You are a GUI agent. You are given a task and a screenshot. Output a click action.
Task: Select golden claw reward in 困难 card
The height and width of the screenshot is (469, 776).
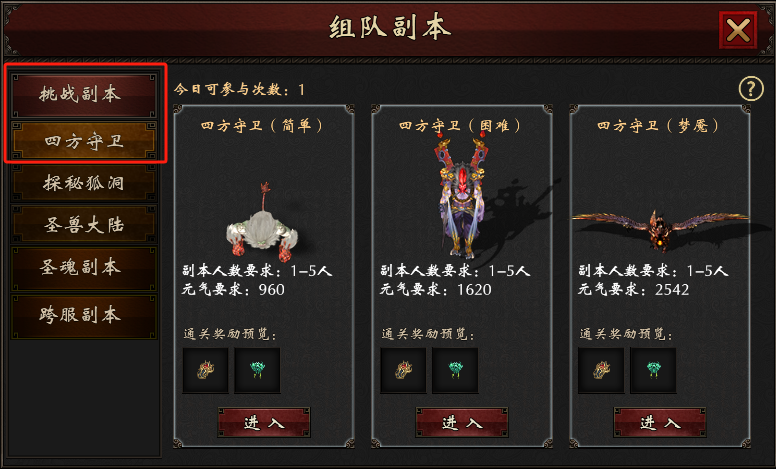(403, 370)
